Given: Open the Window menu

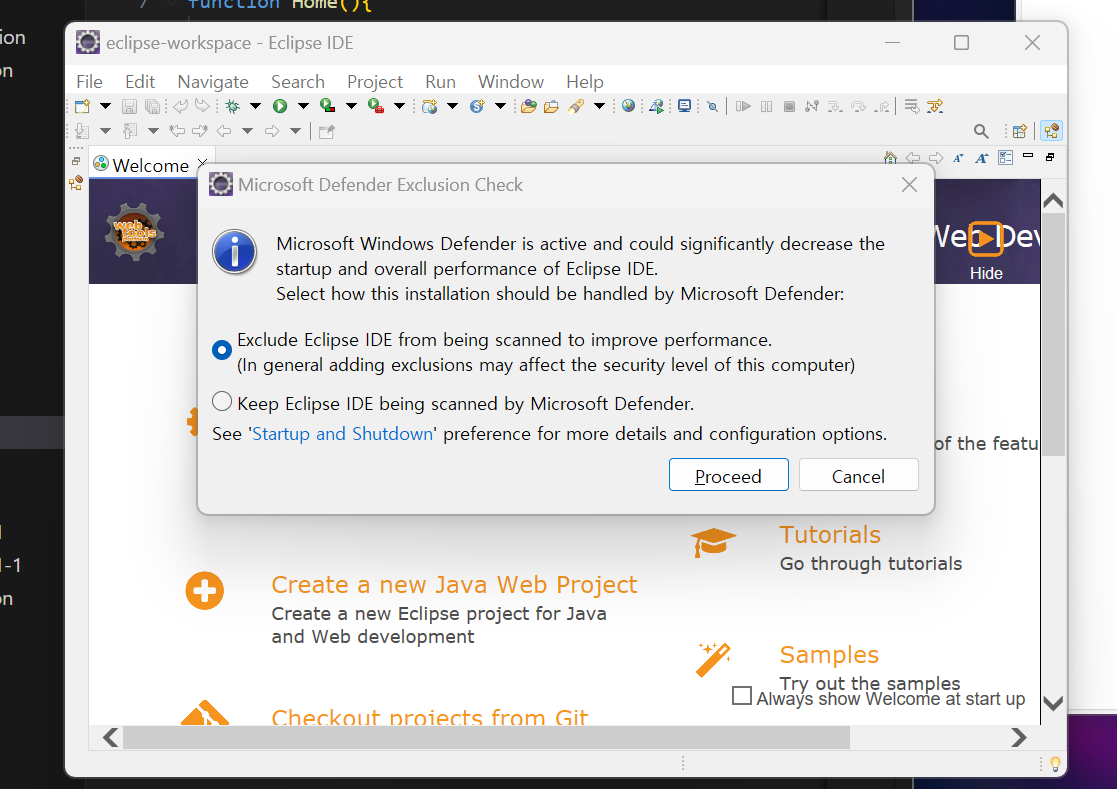Looking at the screenshot, I should [x=511, y=82].
